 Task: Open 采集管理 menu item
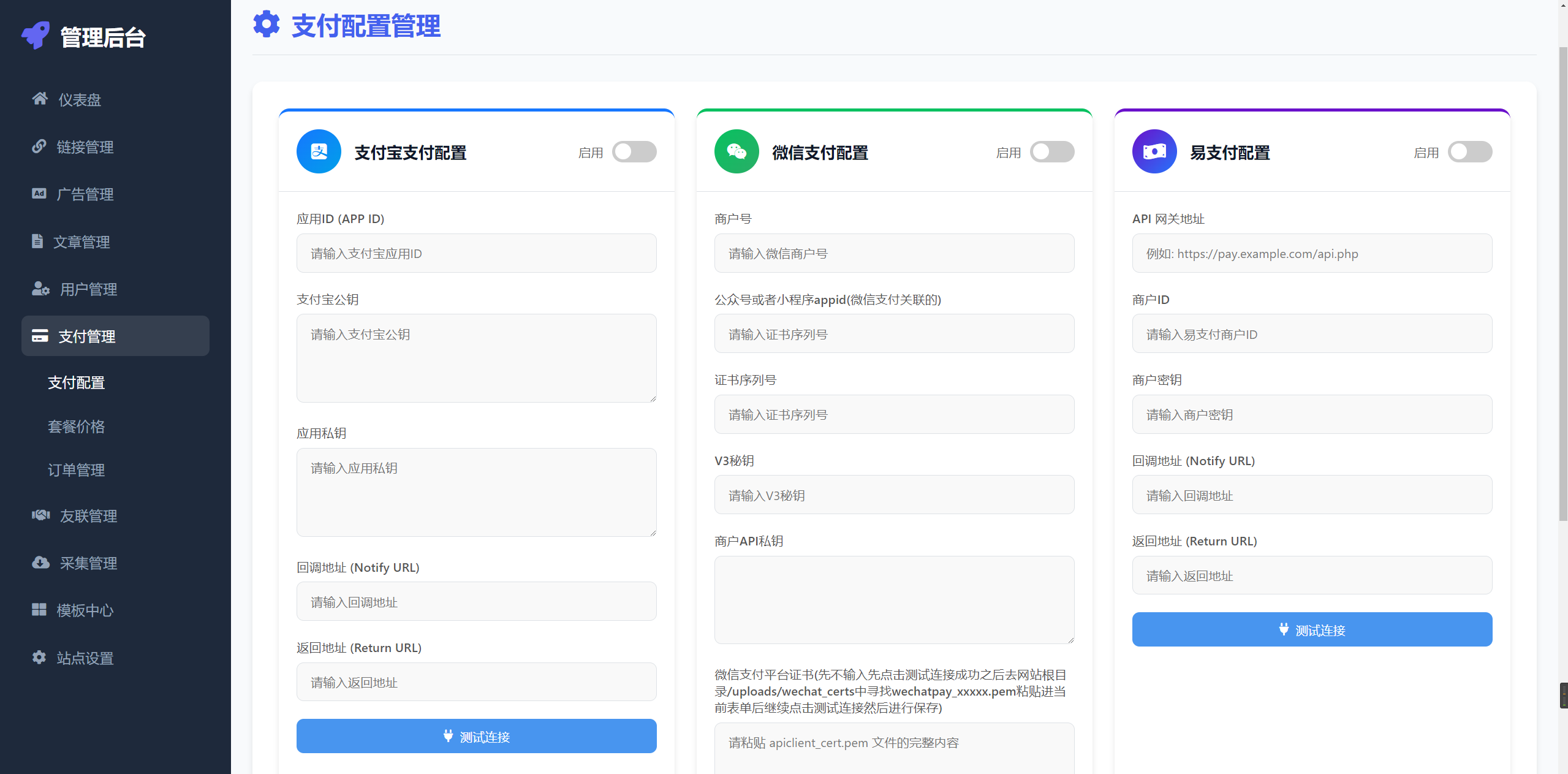(x=115, y=563)
